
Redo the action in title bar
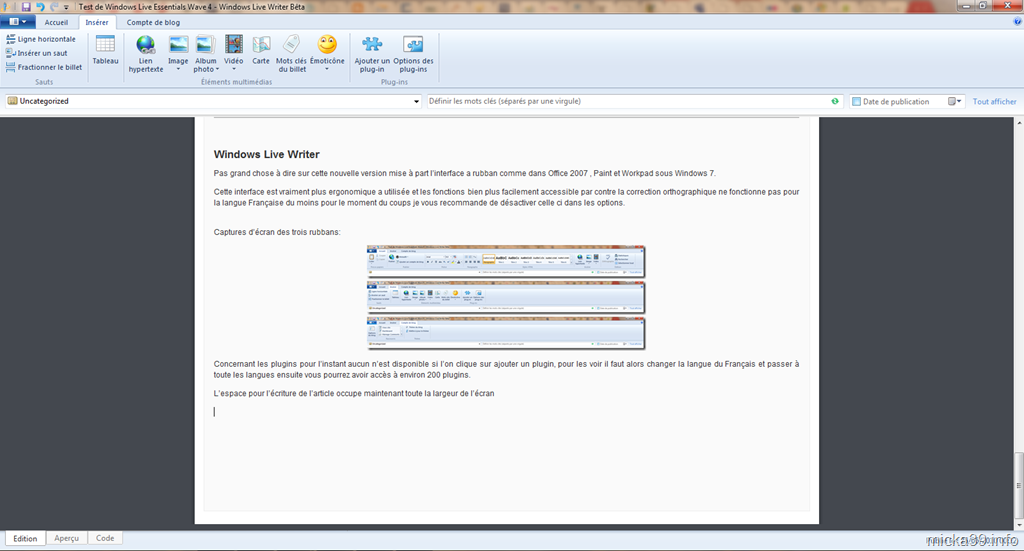tap(54, 7)
